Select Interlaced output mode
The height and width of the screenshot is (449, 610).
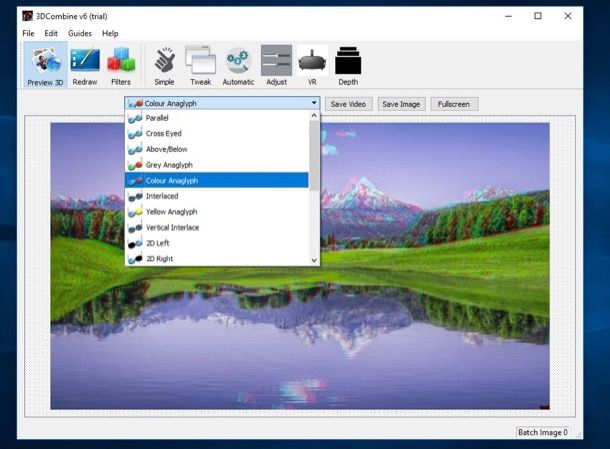coord(217,196)
